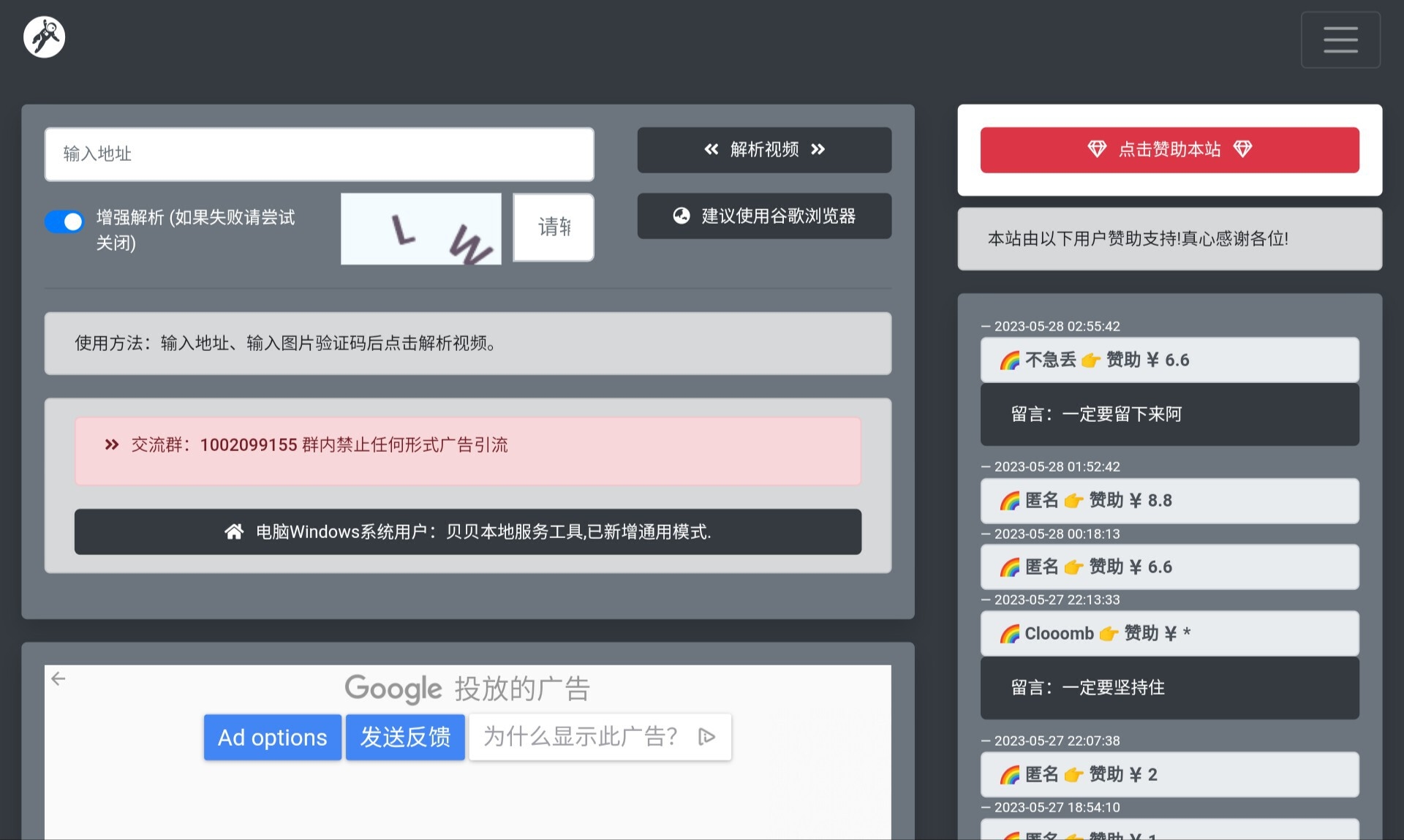Viewport: 1404px width, 840px height.
Task: Click the right double-chevron on 解析视频
Action: pyautogui.click(x=818, y=150)
